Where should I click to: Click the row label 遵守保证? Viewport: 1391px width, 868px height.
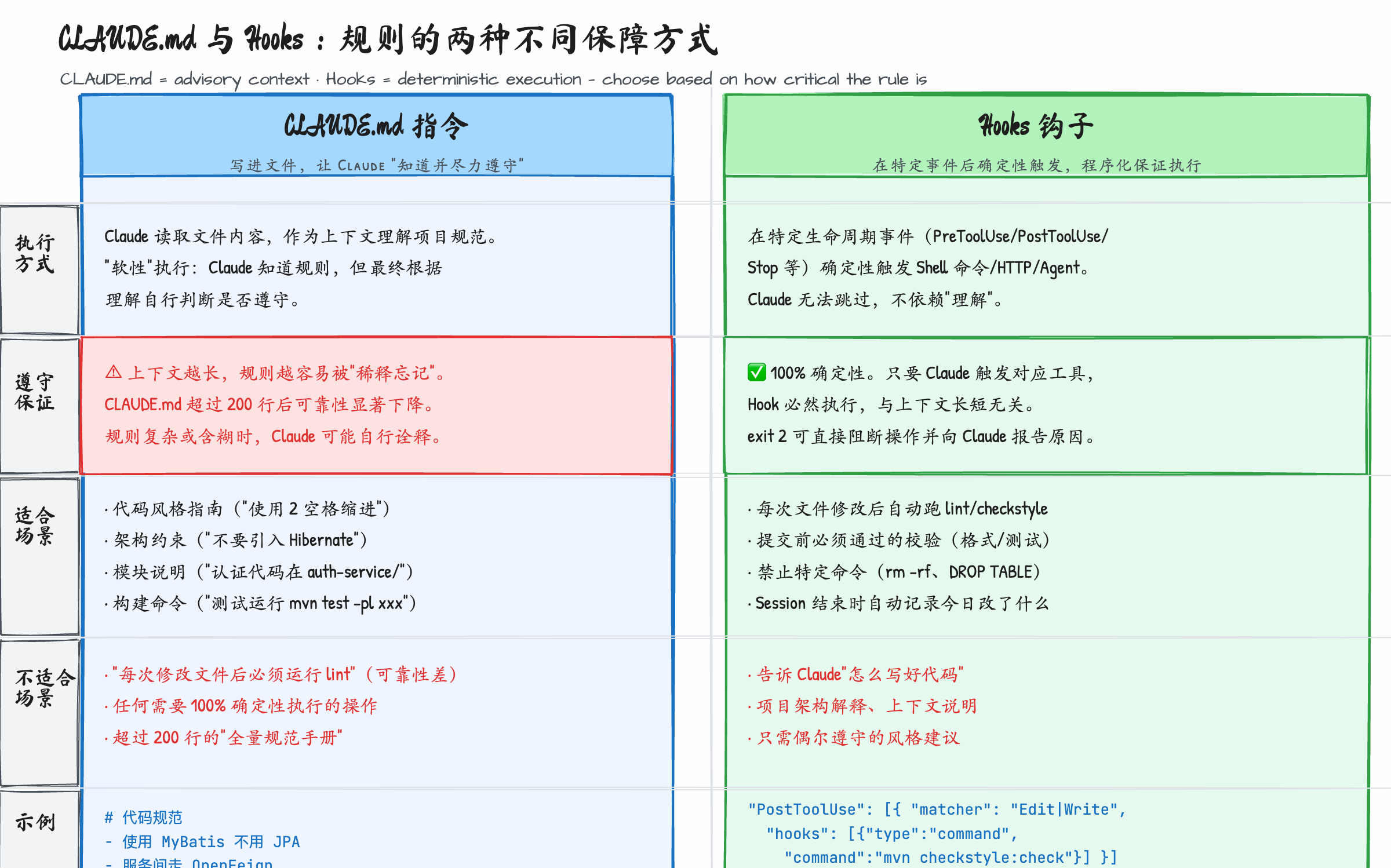[x=35, y=392]
